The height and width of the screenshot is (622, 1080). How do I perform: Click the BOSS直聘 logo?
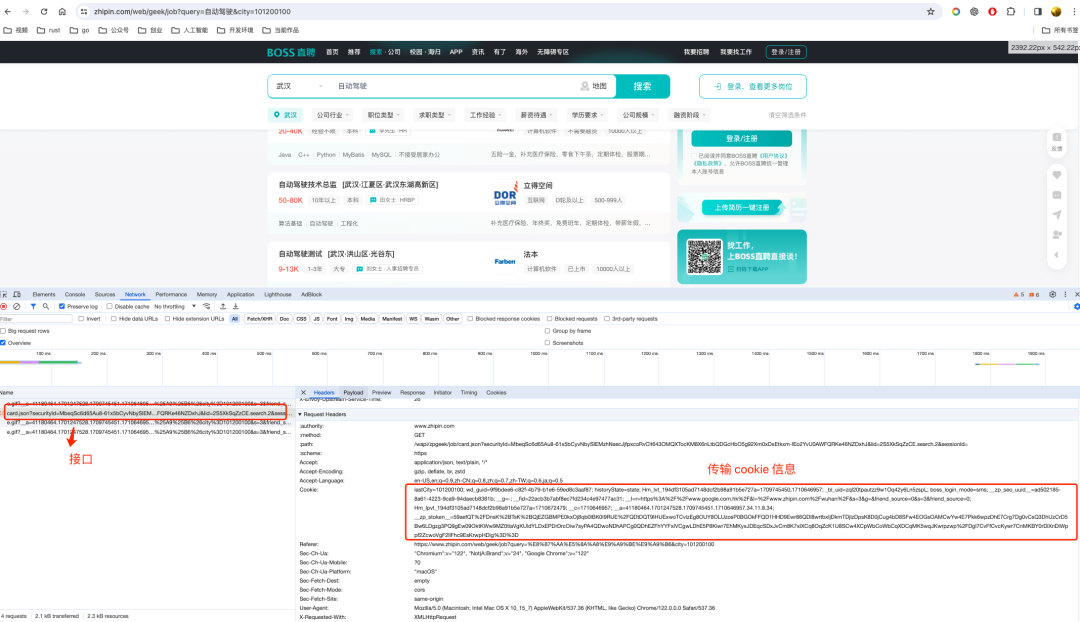pyautogui.click(x=291, y=52)
